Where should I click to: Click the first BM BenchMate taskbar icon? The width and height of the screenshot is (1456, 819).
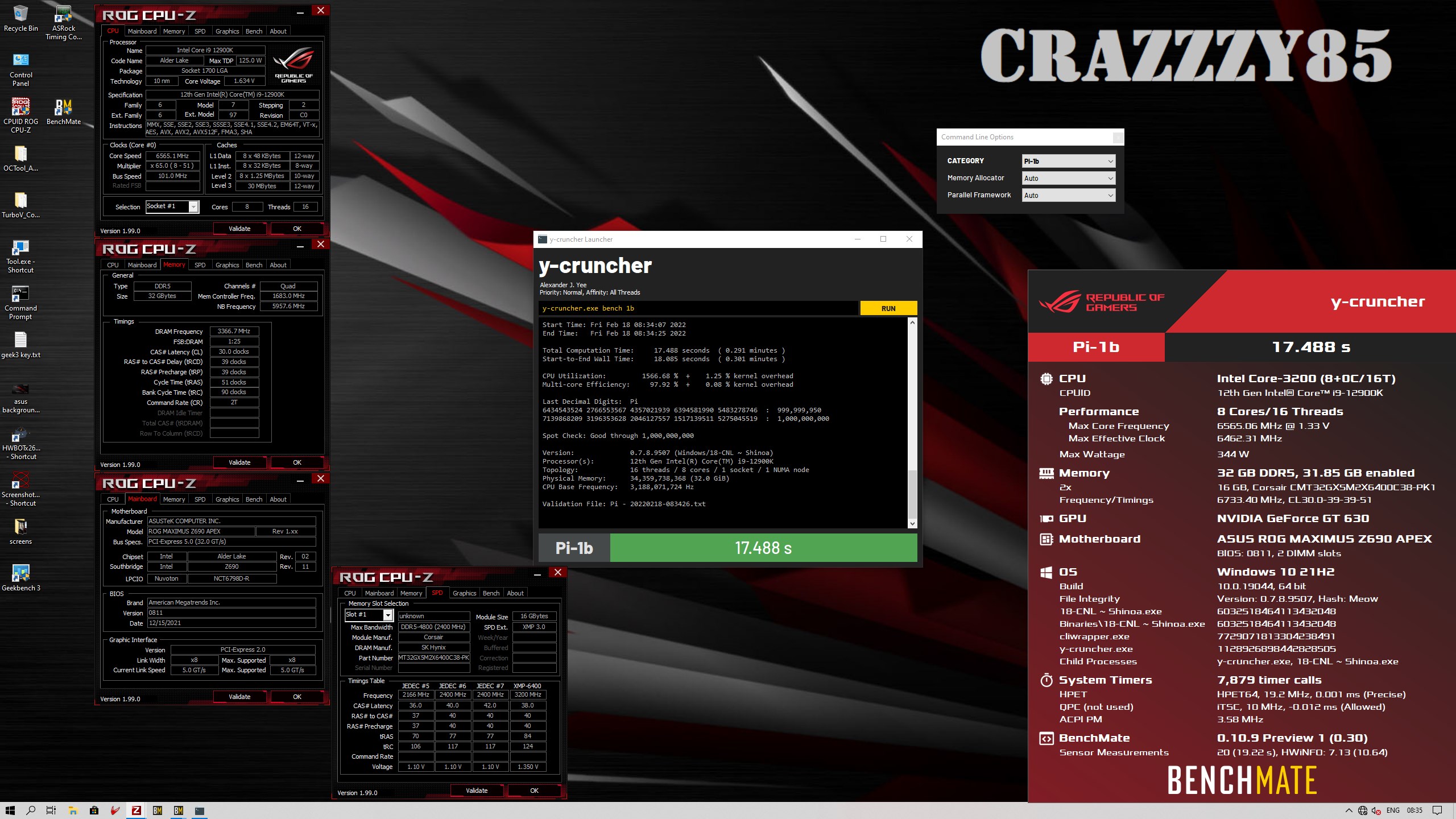tap(158, 810)
